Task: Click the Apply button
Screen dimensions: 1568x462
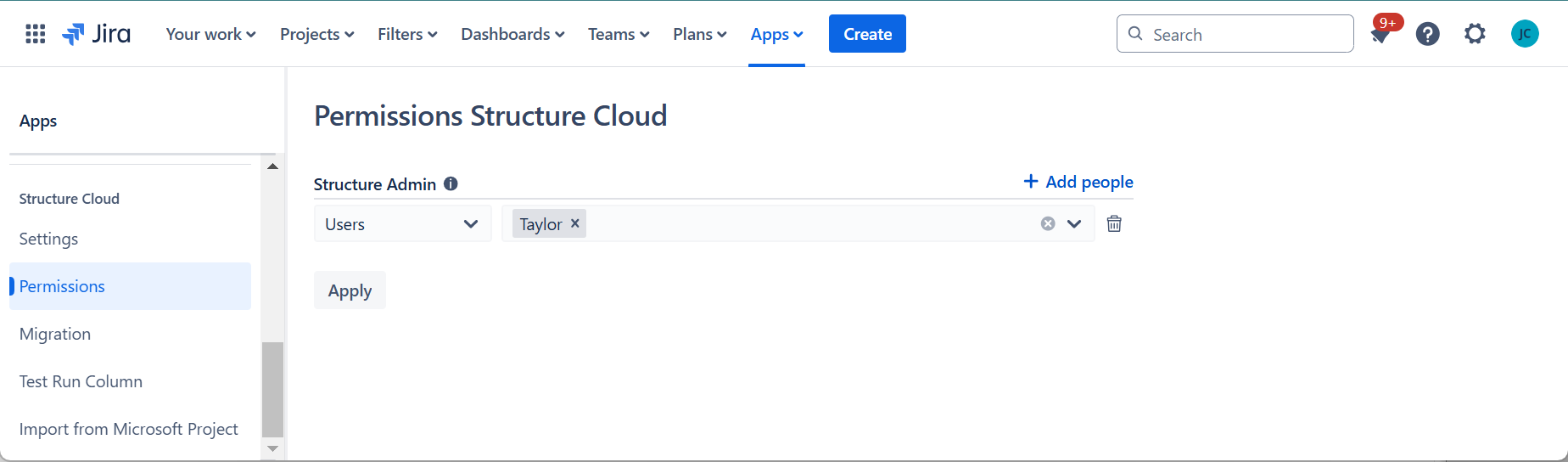Action: click(x=350, y=290)
